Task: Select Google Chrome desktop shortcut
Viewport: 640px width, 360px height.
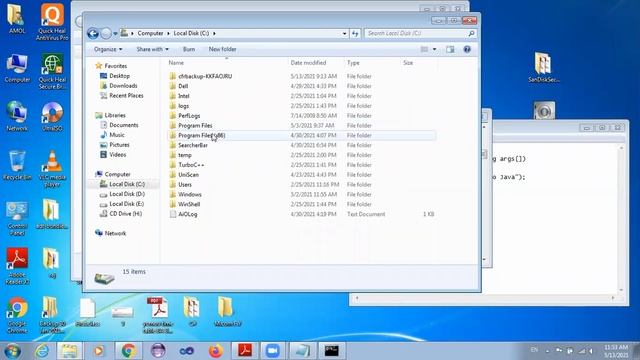Action: click(17, 316)
